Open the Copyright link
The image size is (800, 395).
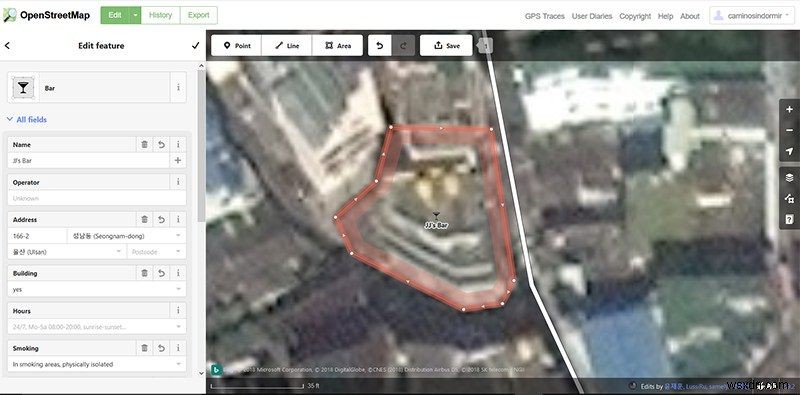(635, 16)
